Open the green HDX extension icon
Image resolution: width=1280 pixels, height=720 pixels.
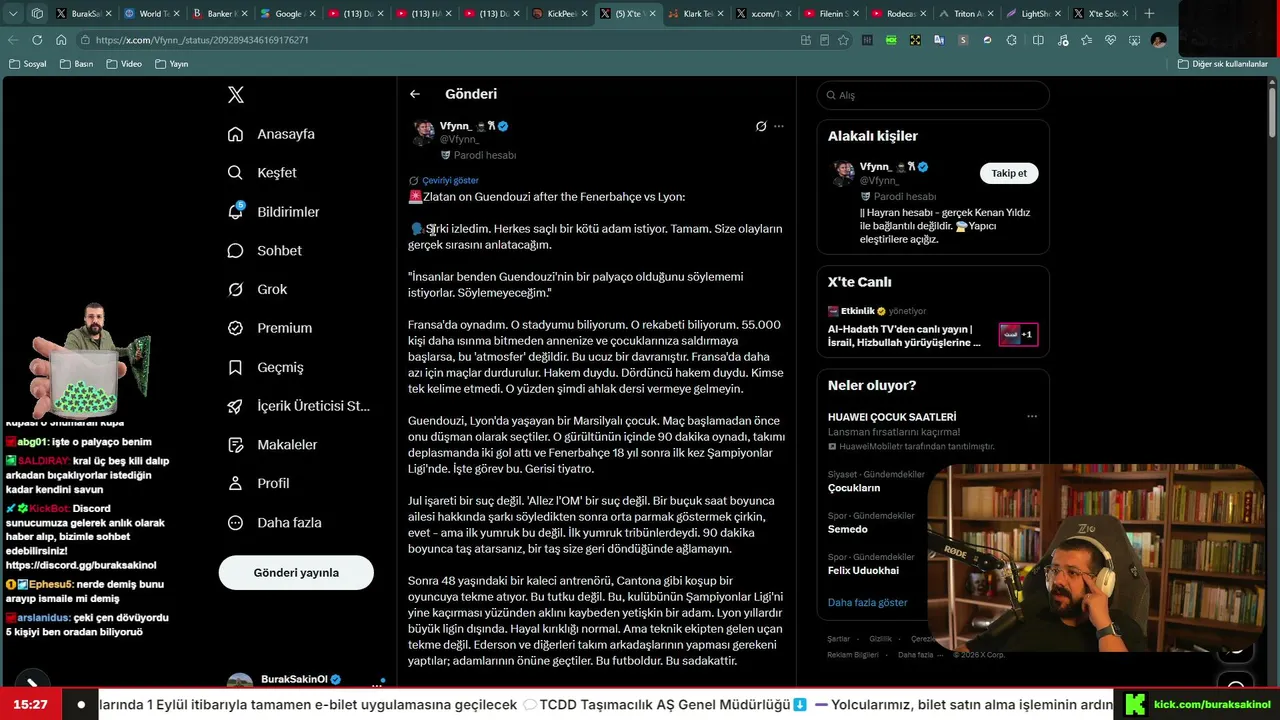(x=891, y=40)
